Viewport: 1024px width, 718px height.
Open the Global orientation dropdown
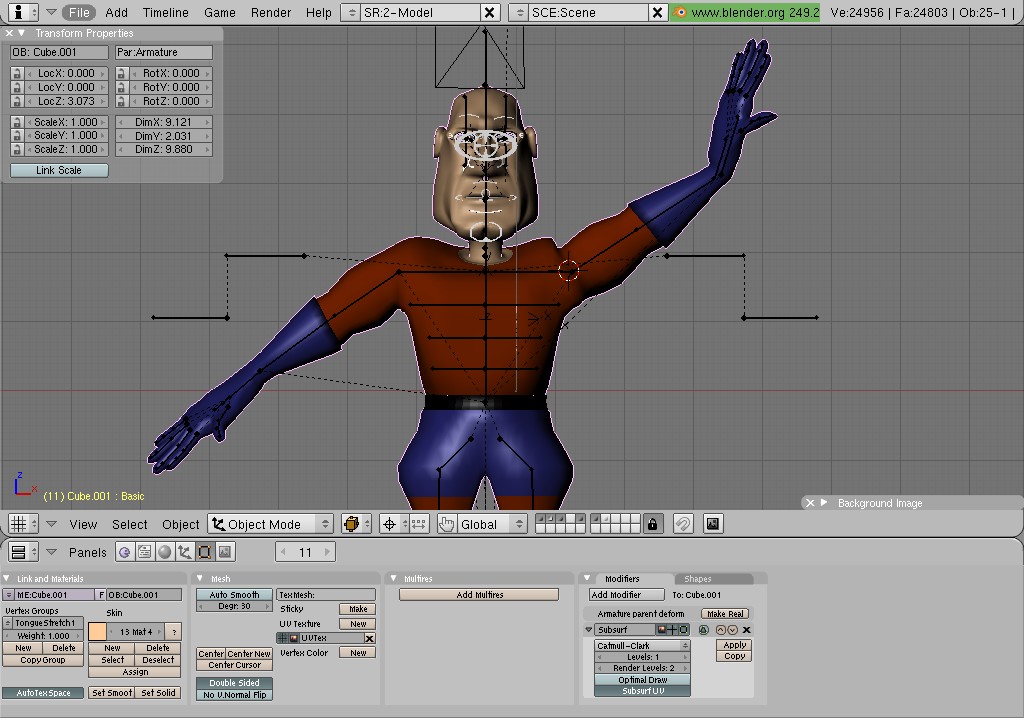point(492,524)
